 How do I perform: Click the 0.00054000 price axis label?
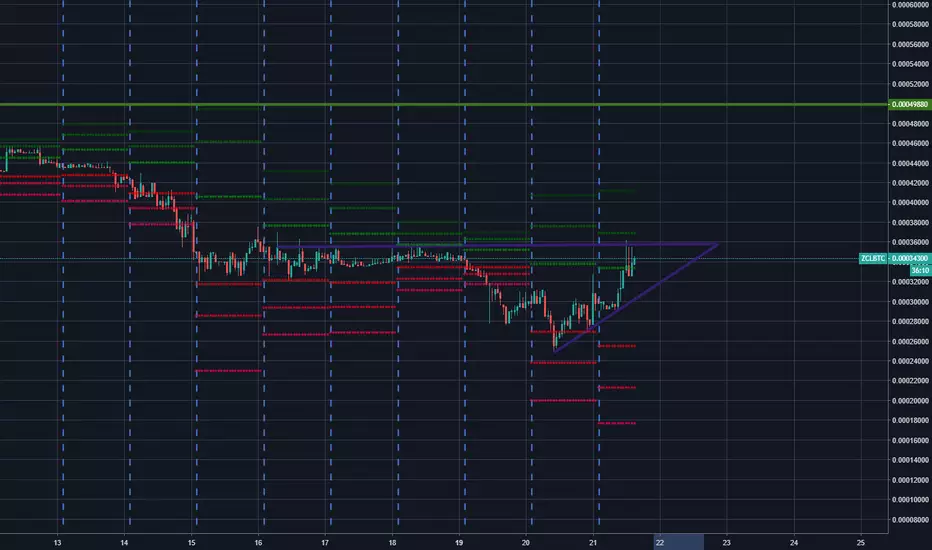click(909, 64)
